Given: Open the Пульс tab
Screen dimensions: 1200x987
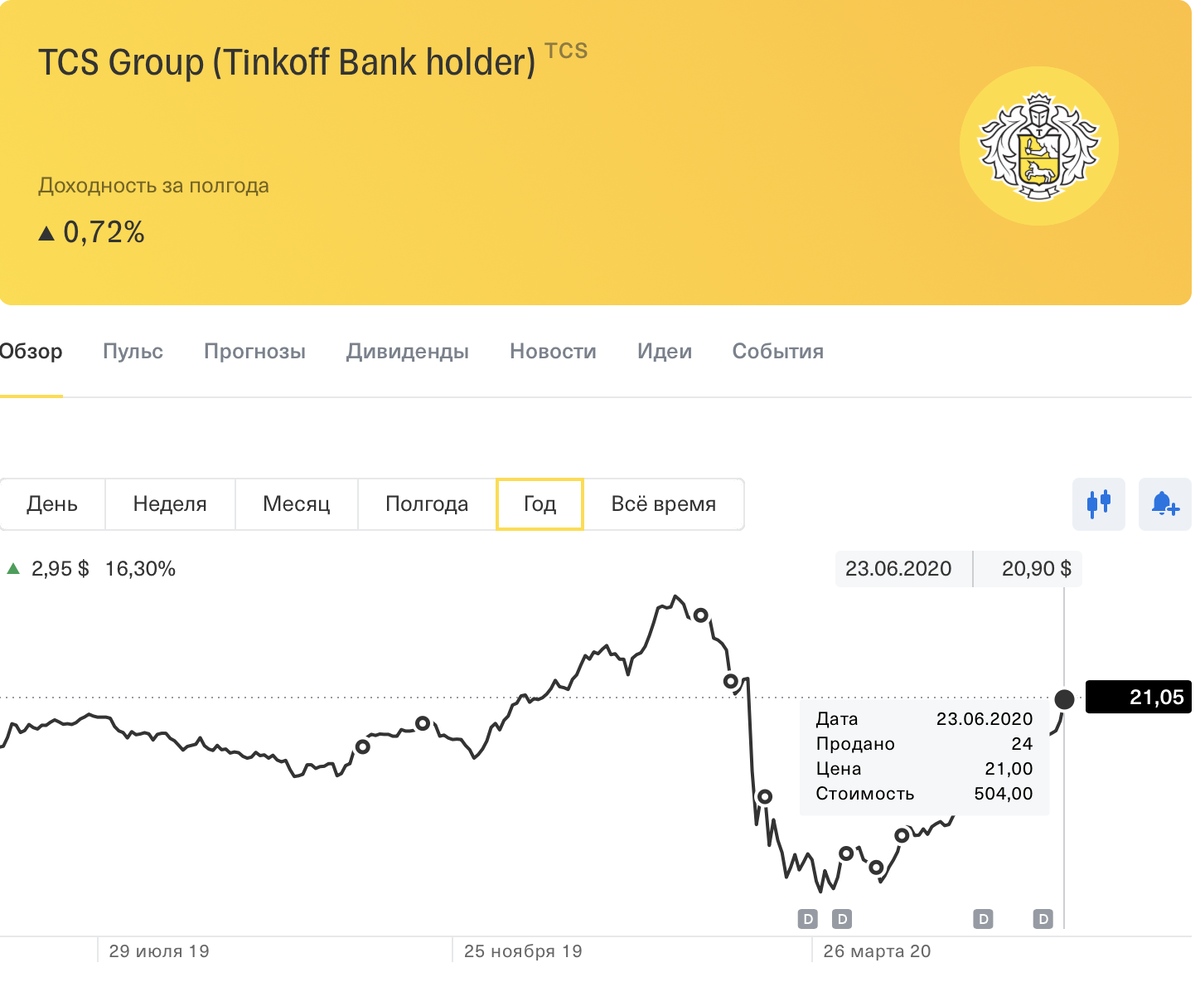Looking at the screenshot, I should pos(133,351).
